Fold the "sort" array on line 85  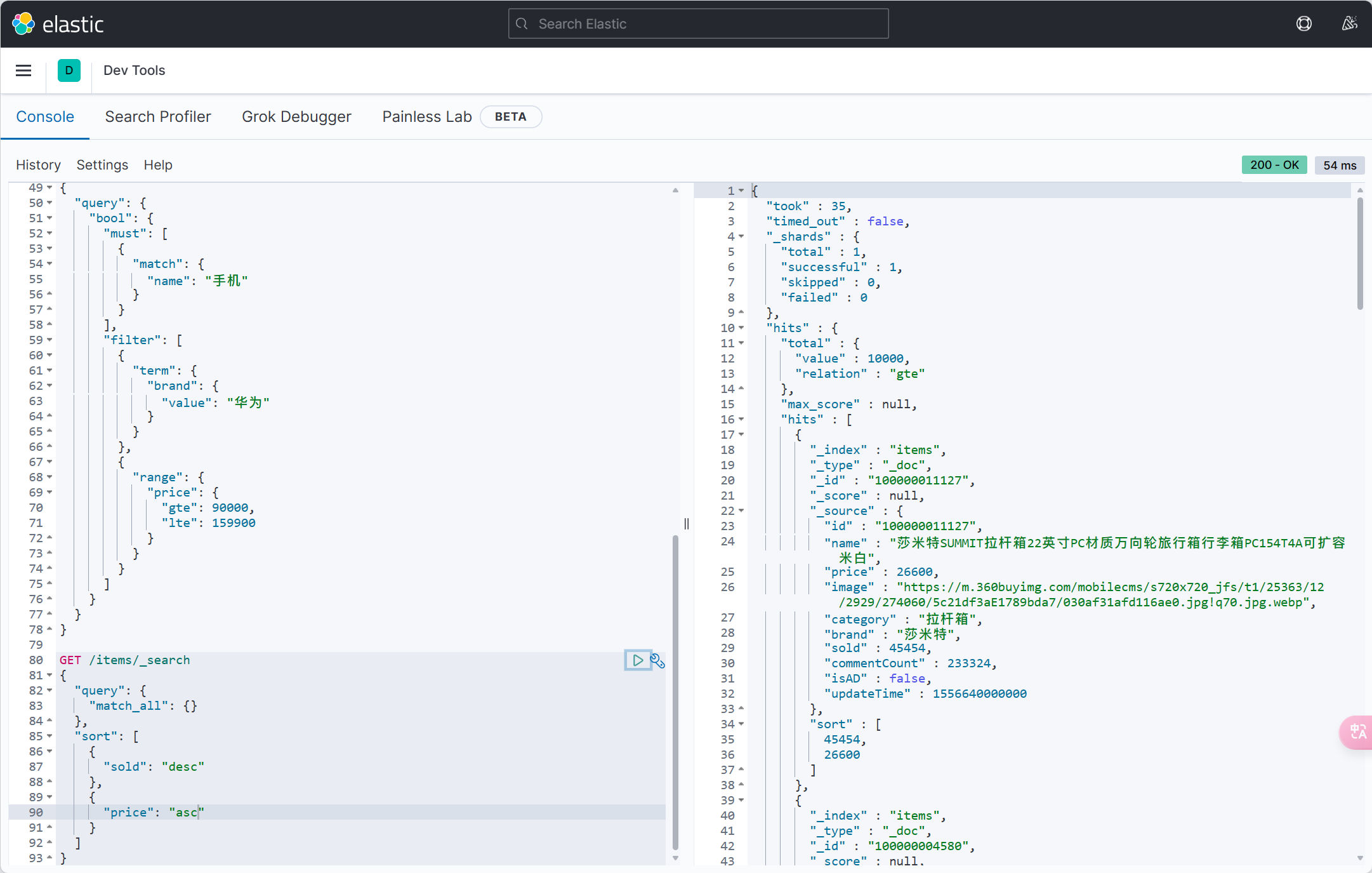49,736
